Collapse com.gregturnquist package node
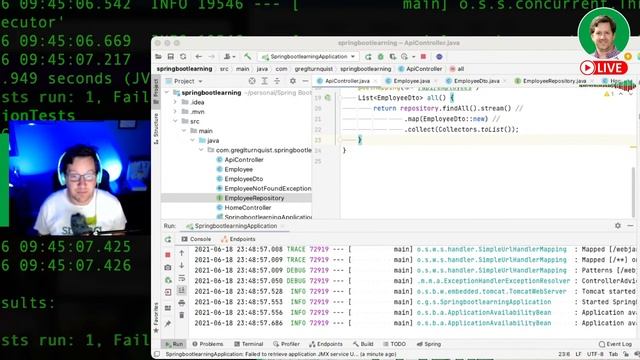The width and height of the screenshot is (640, 360). pos(201,150)
